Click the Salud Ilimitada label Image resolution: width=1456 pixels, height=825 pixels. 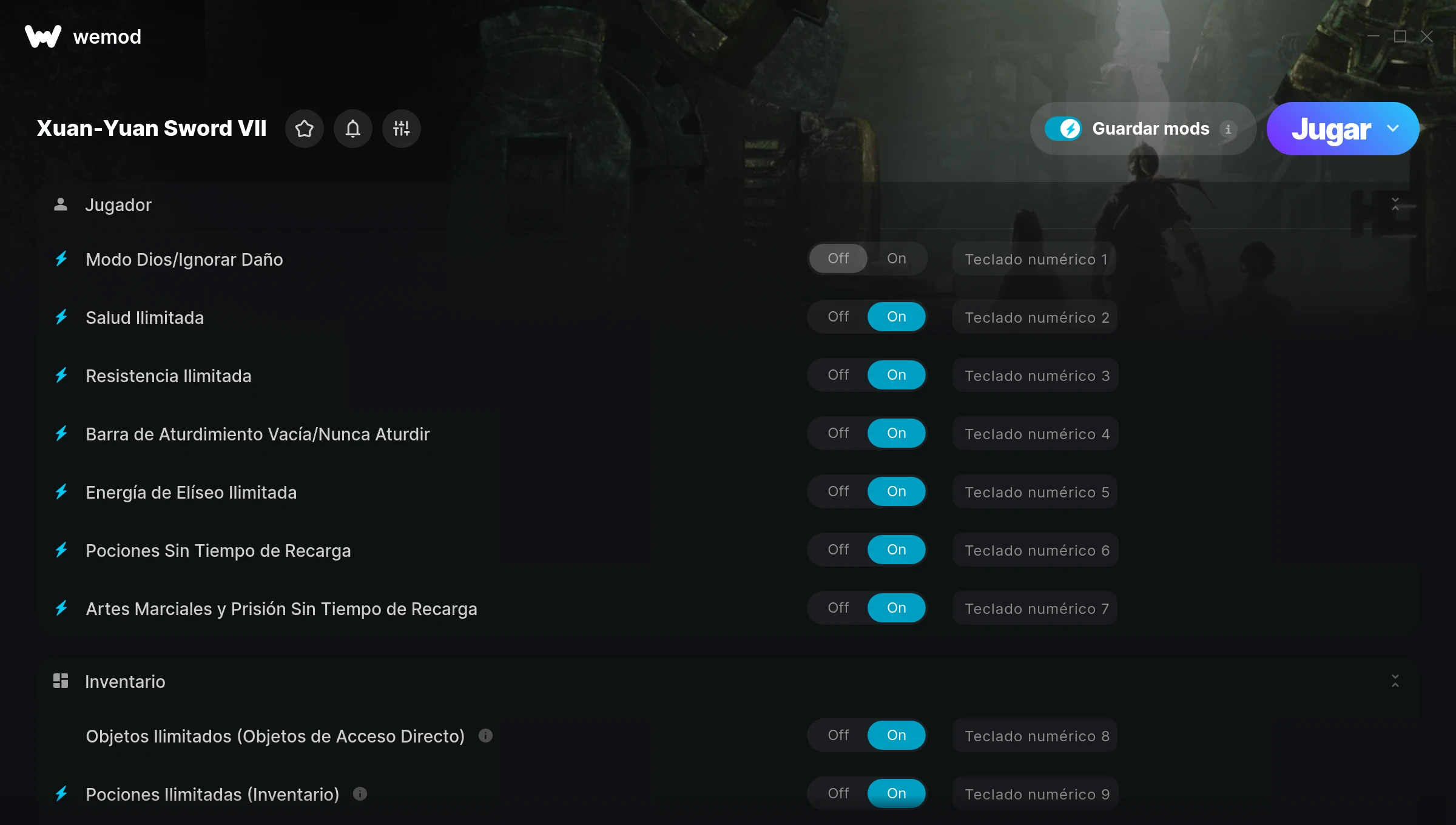tap(144, 317)
